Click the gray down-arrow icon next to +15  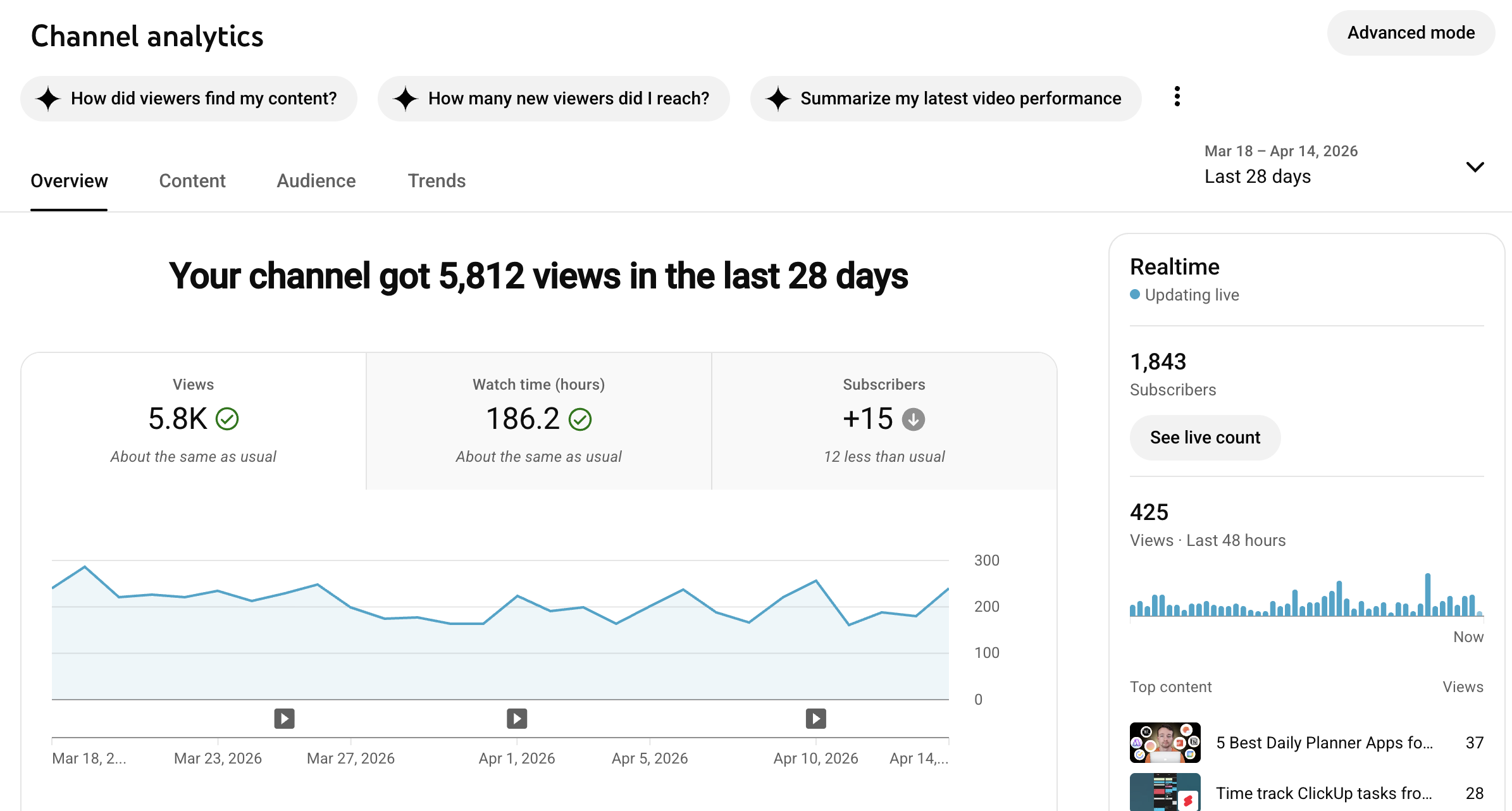click(913, 419)
